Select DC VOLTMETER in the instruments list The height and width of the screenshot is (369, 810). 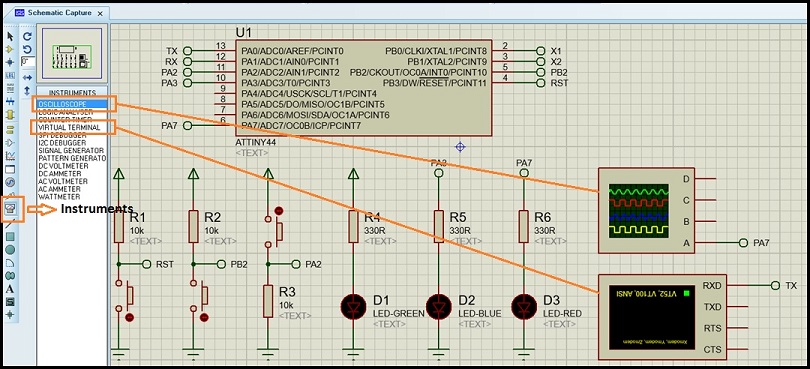click(63, 166)
